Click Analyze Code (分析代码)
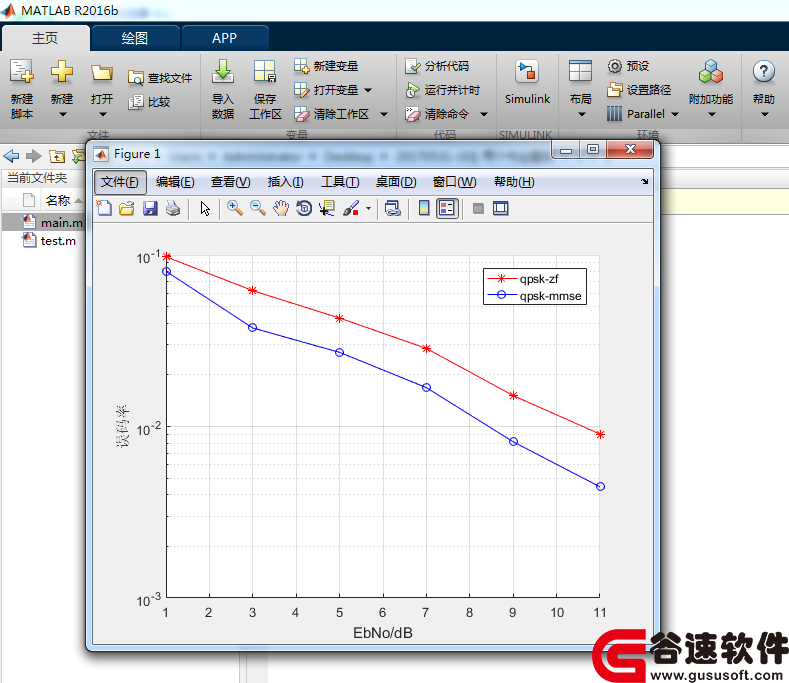This screenshot has width=789, height=683. click(x=437, y=66)
